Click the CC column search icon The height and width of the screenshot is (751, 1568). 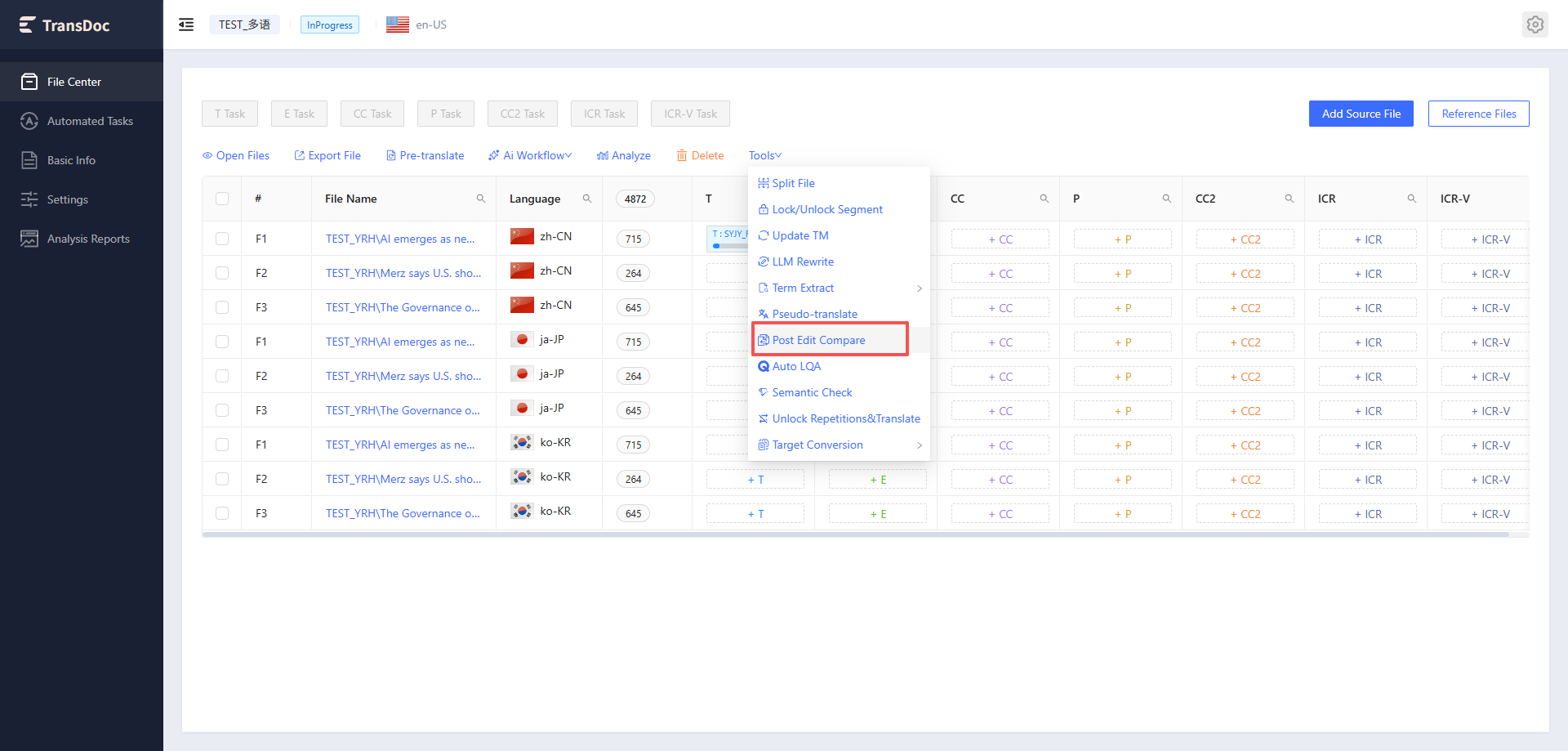(x=1045, y=199)
